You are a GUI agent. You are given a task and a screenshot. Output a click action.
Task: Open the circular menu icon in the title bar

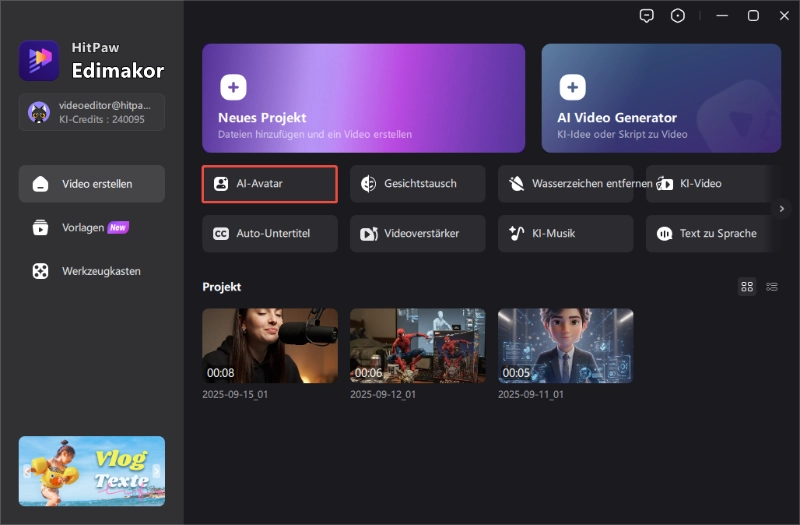tap(678, 16)
